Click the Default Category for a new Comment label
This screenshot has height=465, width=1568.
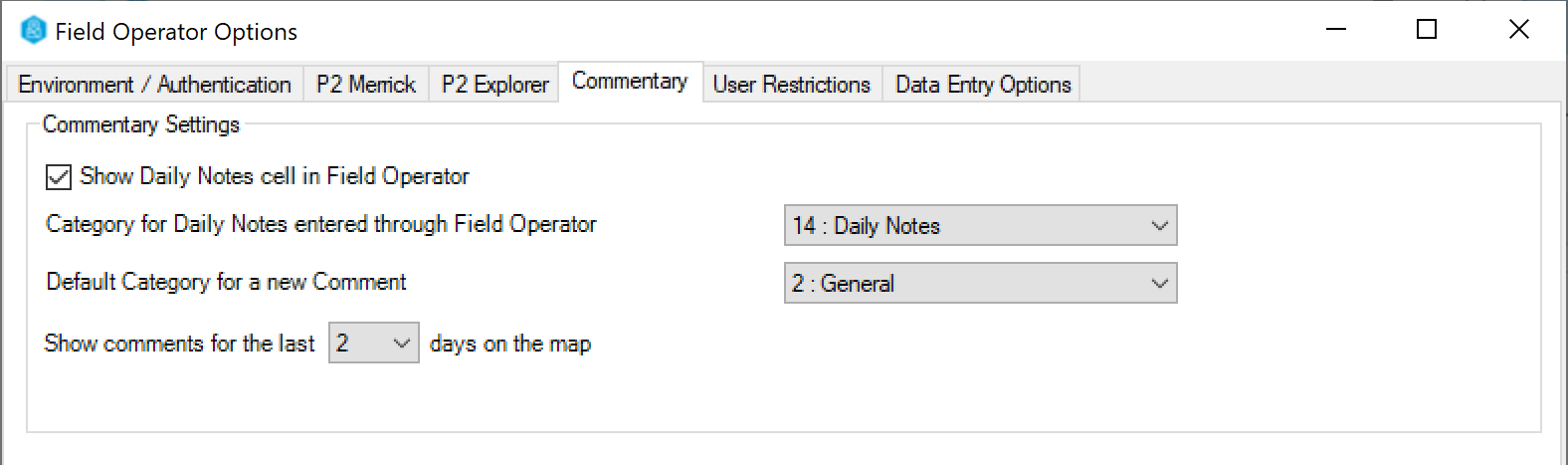tap(226, 283)
